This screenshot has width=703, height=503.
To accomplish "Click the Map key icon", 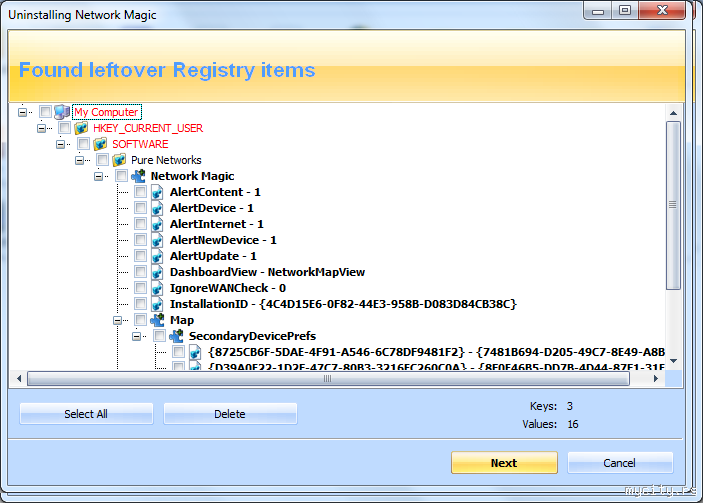I will (x=157, y=320).
